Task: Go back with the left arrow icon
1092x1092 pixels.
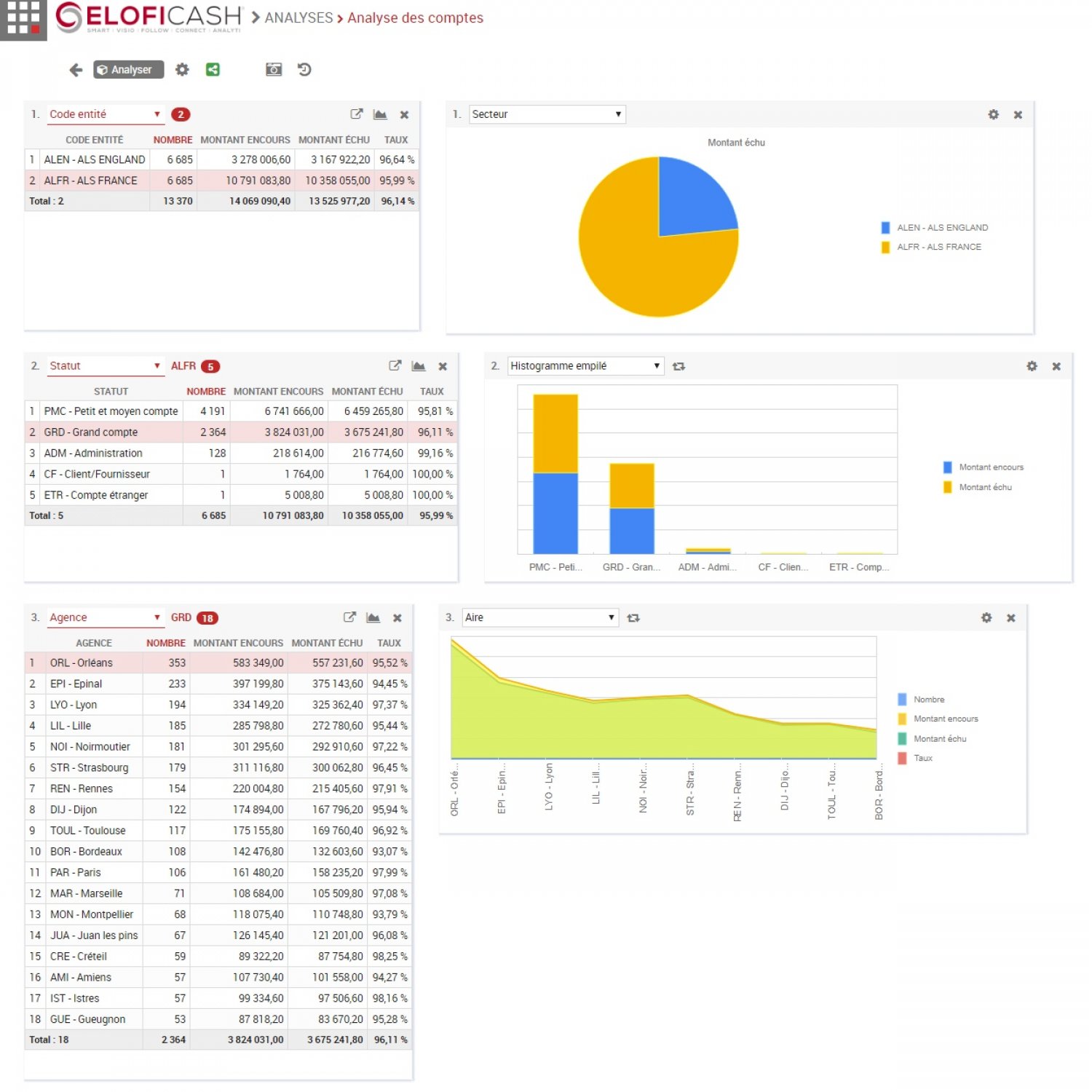Action: click(76, 70)
